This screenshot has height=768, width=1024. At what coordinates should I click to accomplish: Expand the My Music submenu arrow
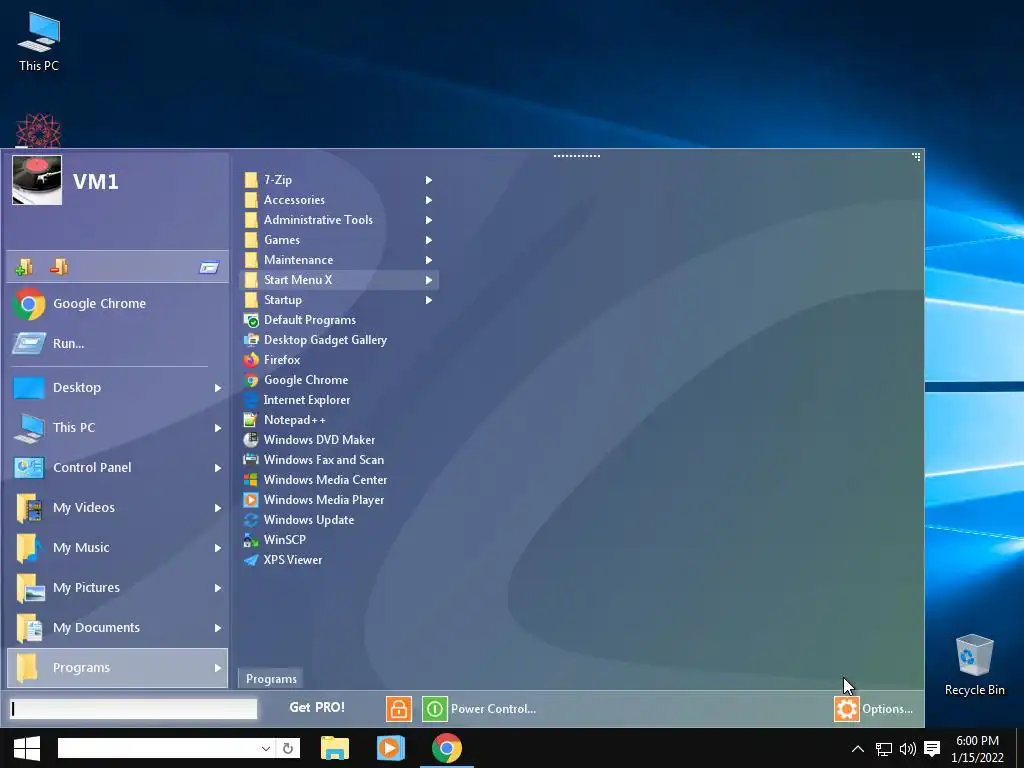[217, 548]
